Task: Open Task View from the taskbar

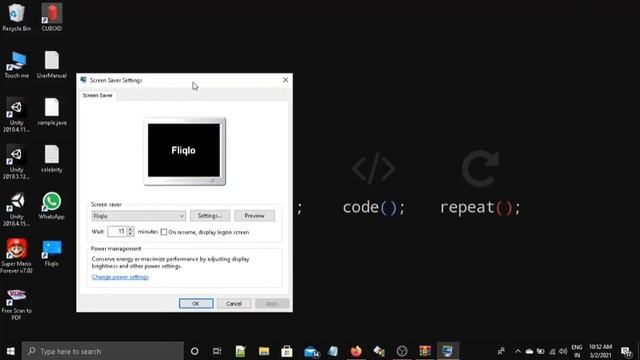Action: [217, 351]
